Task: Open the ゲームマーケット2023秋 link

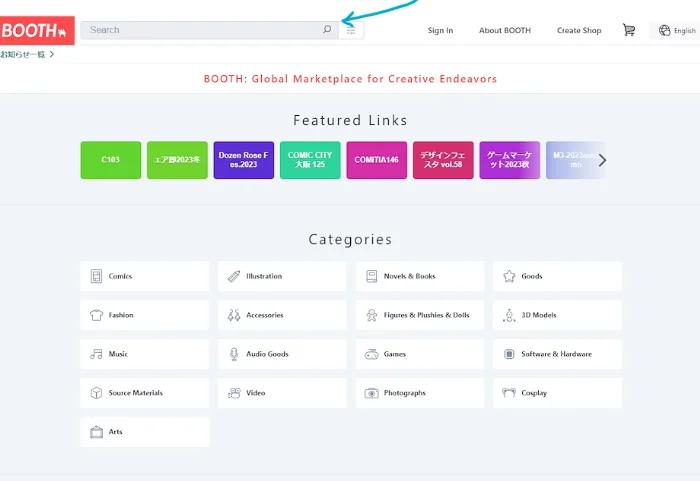Action: point(510,160)
